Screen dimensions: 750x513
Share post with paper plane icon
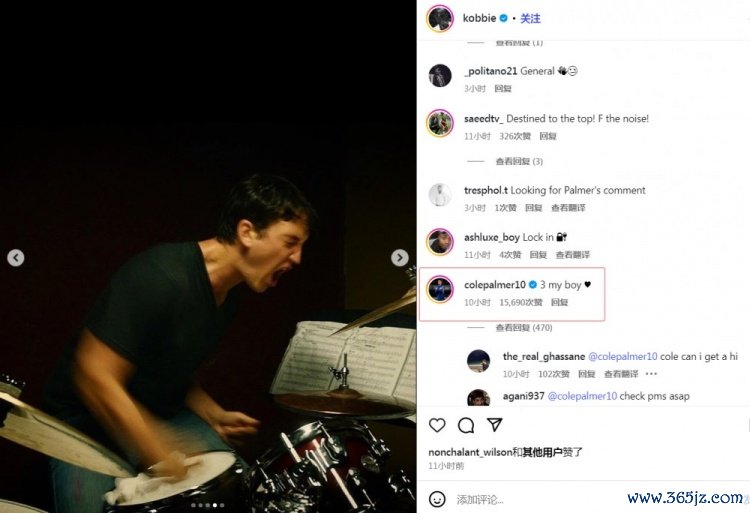point(494,425)
